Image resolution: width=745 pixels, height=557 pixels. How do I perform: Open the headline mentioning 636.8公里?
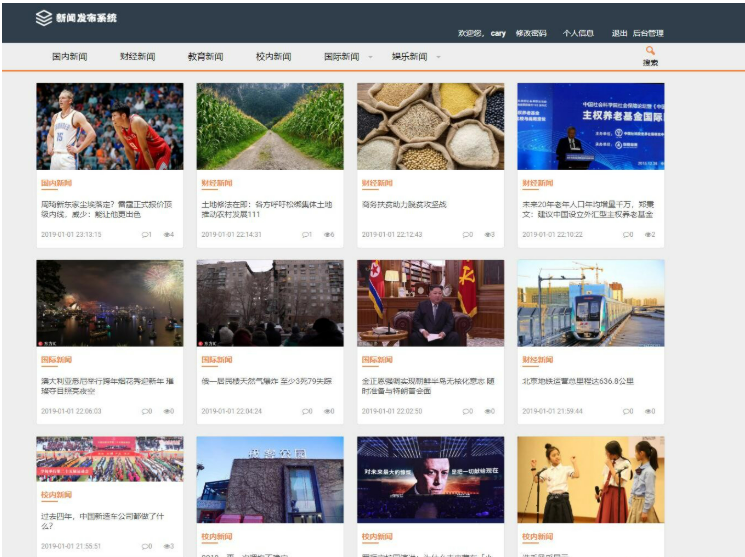[578, 381]
